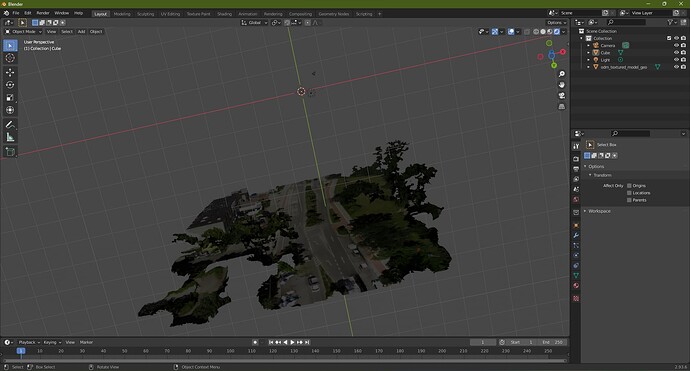Viewport: 690px width, 371px height.
Task: Select the Cursor tool in the left toolbar
Action: pyautogui.click(x=10, y=58)
